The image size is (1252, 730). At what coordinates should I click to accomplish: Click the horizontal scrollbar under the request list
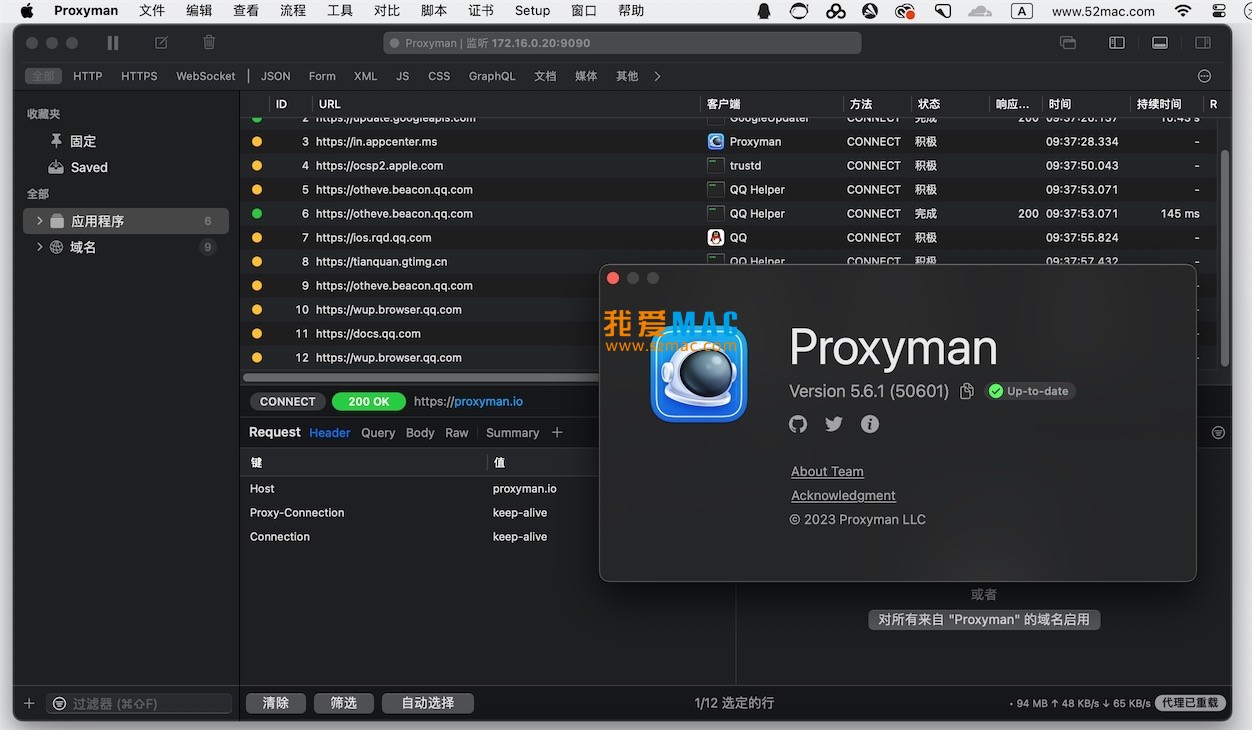click(x=421, y=377)
